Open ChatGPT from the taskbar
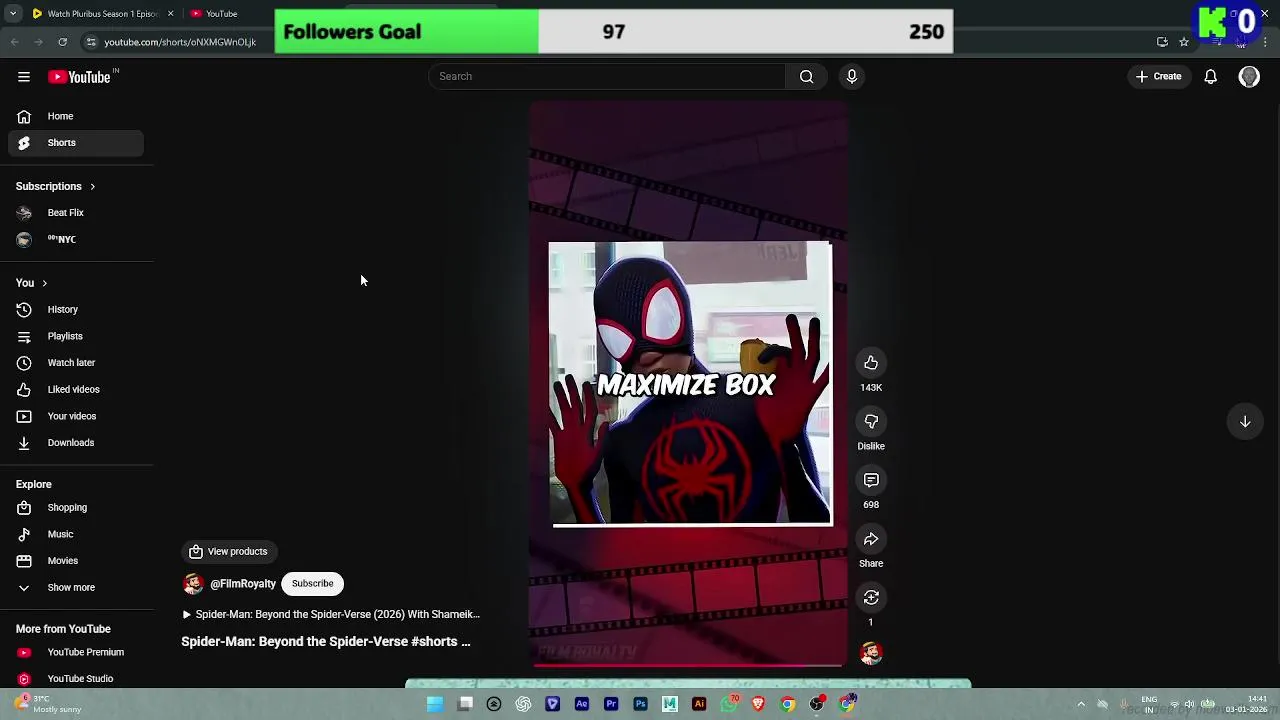 523,704
